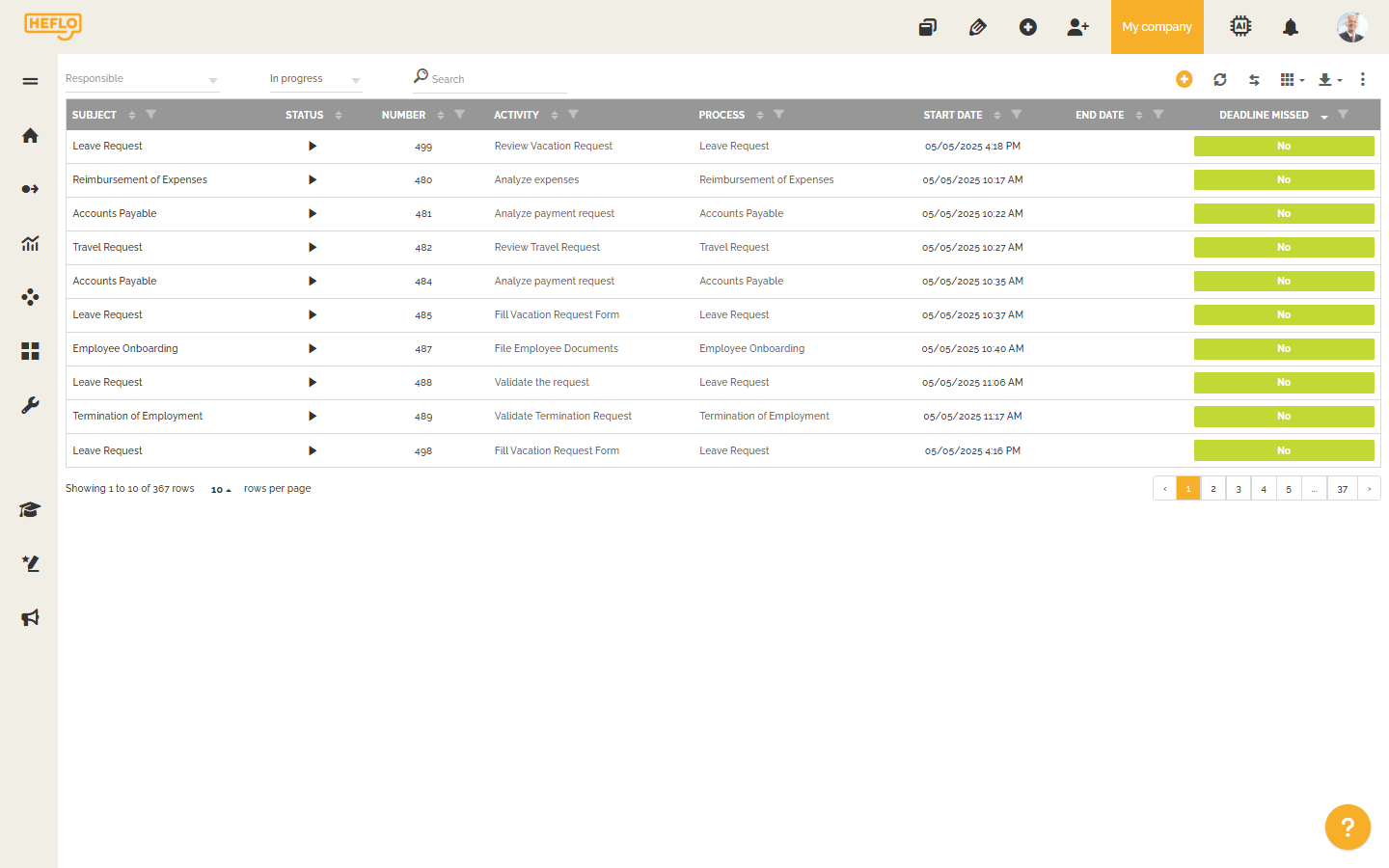Open the Responsible dropdown
1389x868 pixels.
coord(142,79)
